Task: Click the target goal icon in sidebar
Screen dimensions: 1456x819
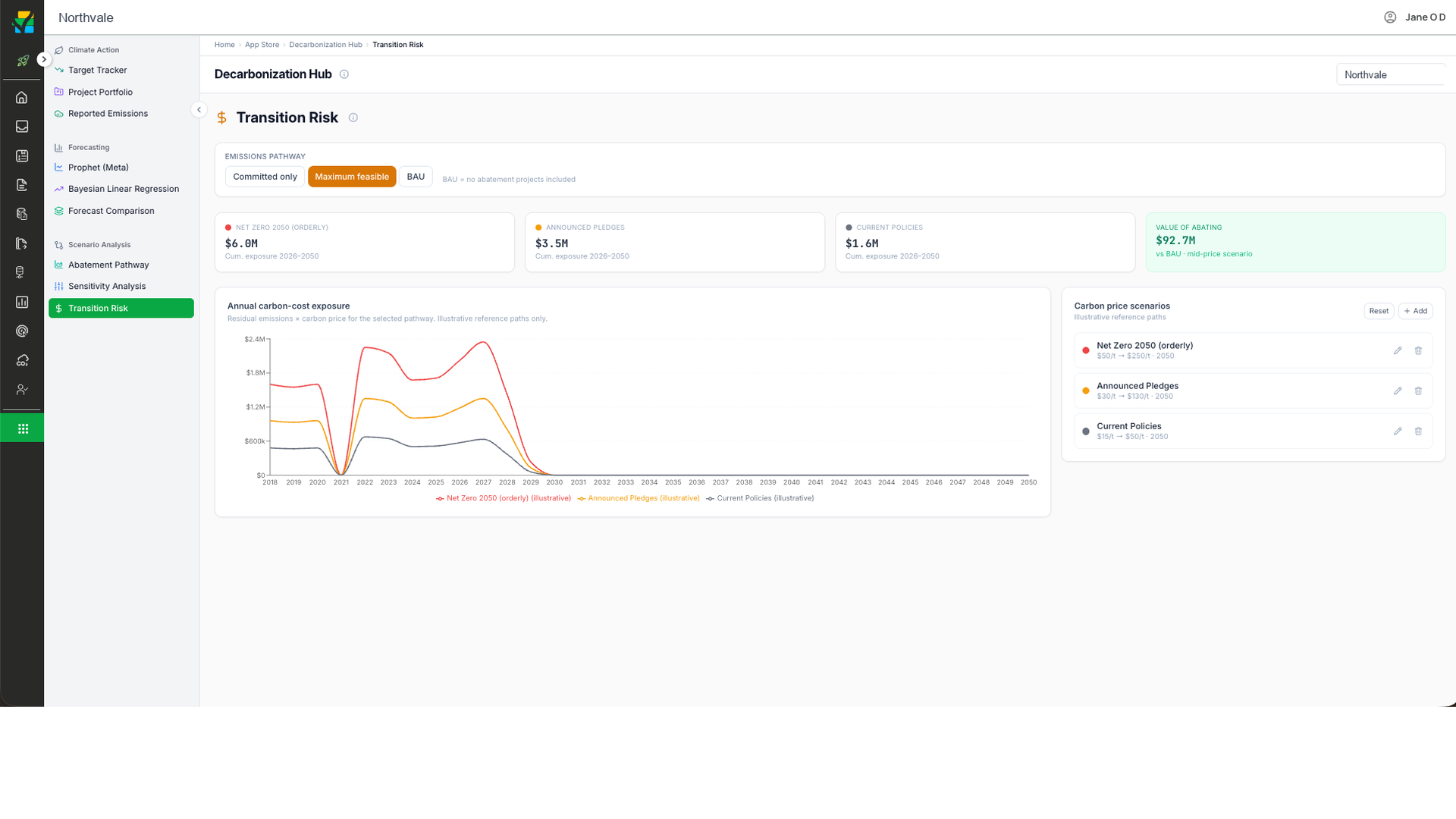Action: [22, 331]
